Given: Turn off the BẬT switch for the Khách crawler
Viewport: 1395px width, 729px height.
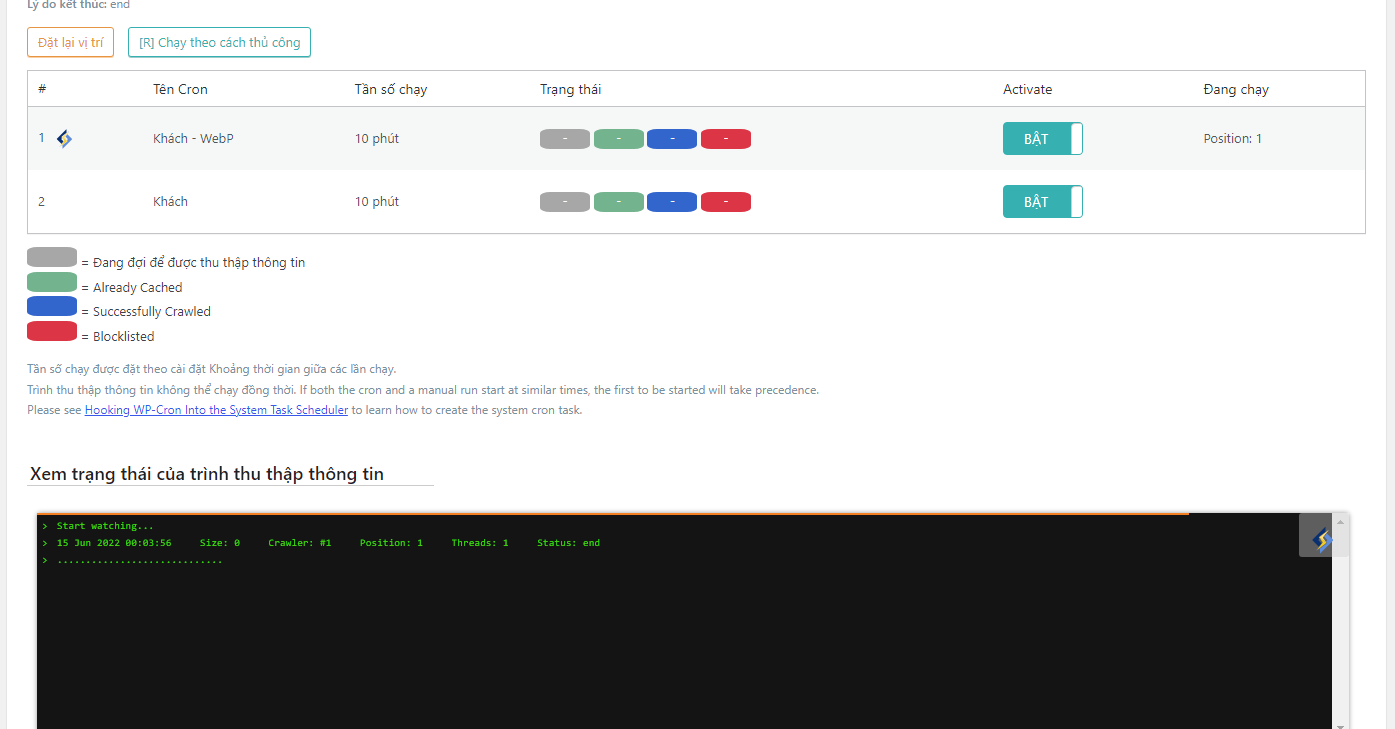Looking at the screenshot, I should click(x=1042, y=201).
